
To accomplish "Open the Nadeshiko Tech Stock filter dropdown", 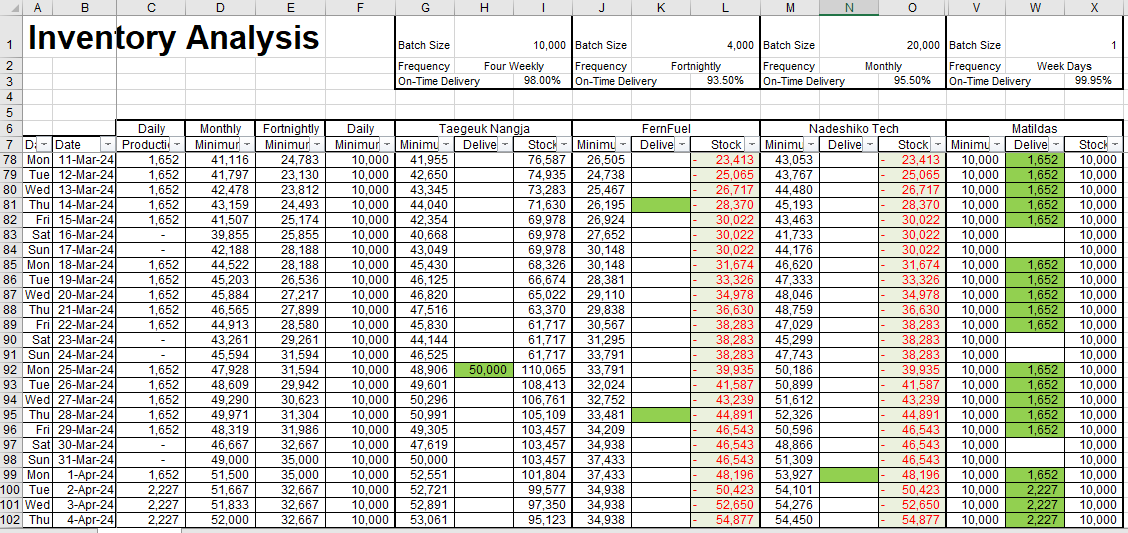I will [937, 145].
